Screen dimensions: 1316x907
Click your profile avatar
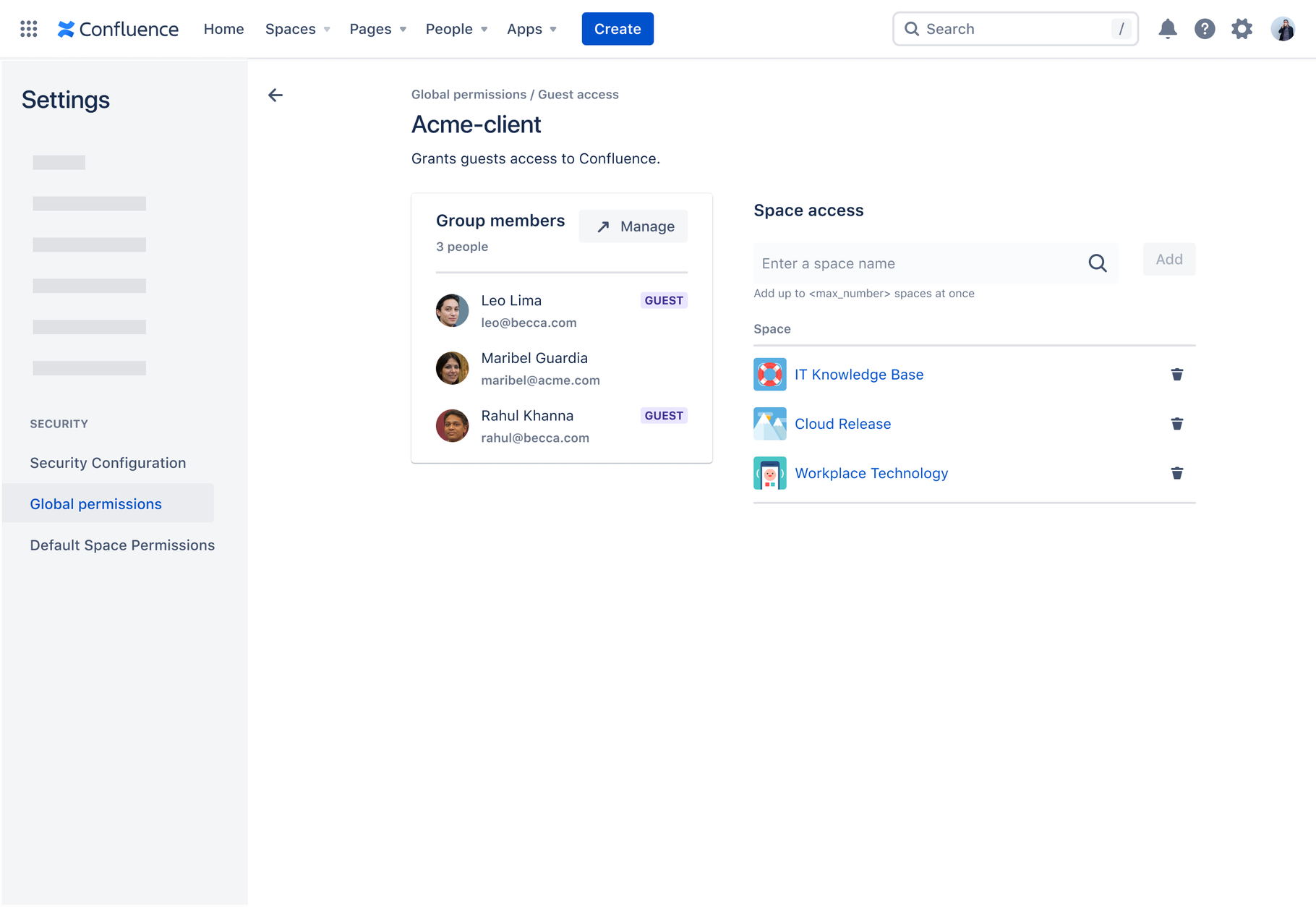pos(1283,29)
